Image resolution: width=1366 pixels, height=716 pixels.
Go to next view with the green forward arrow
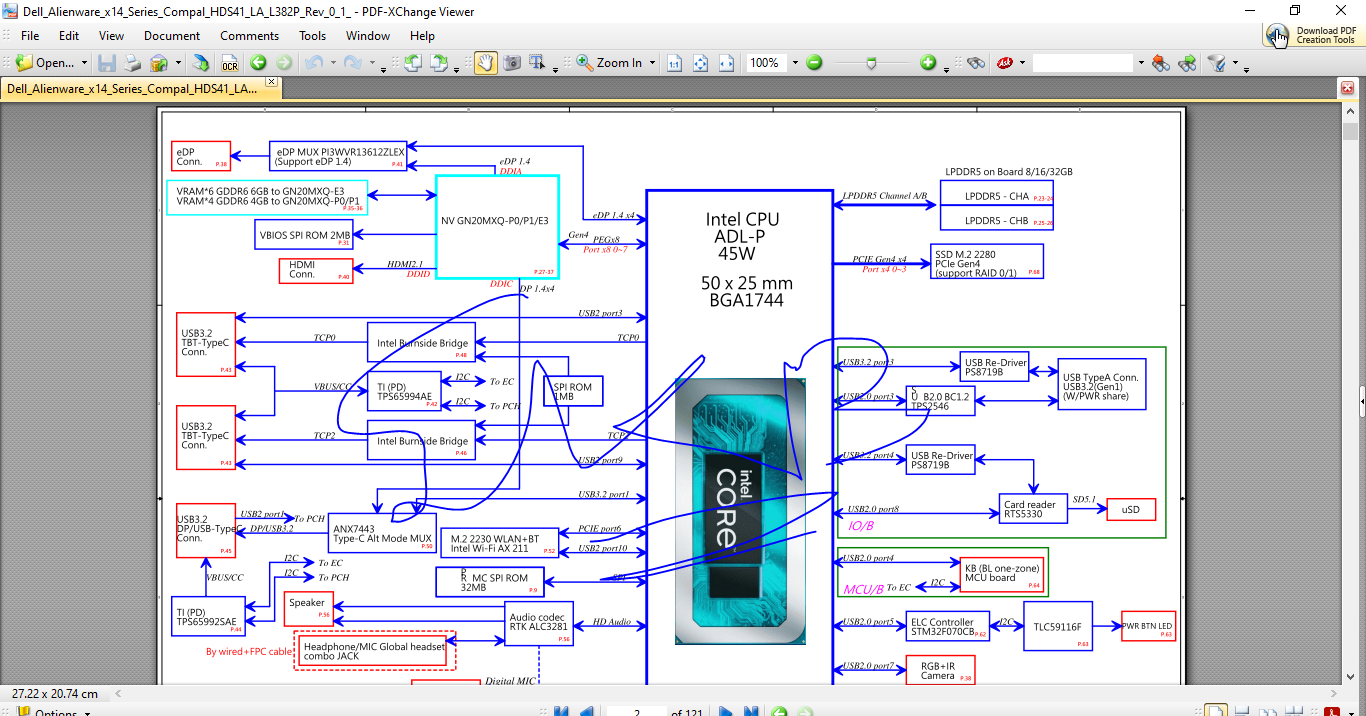[x=284, y=62]
